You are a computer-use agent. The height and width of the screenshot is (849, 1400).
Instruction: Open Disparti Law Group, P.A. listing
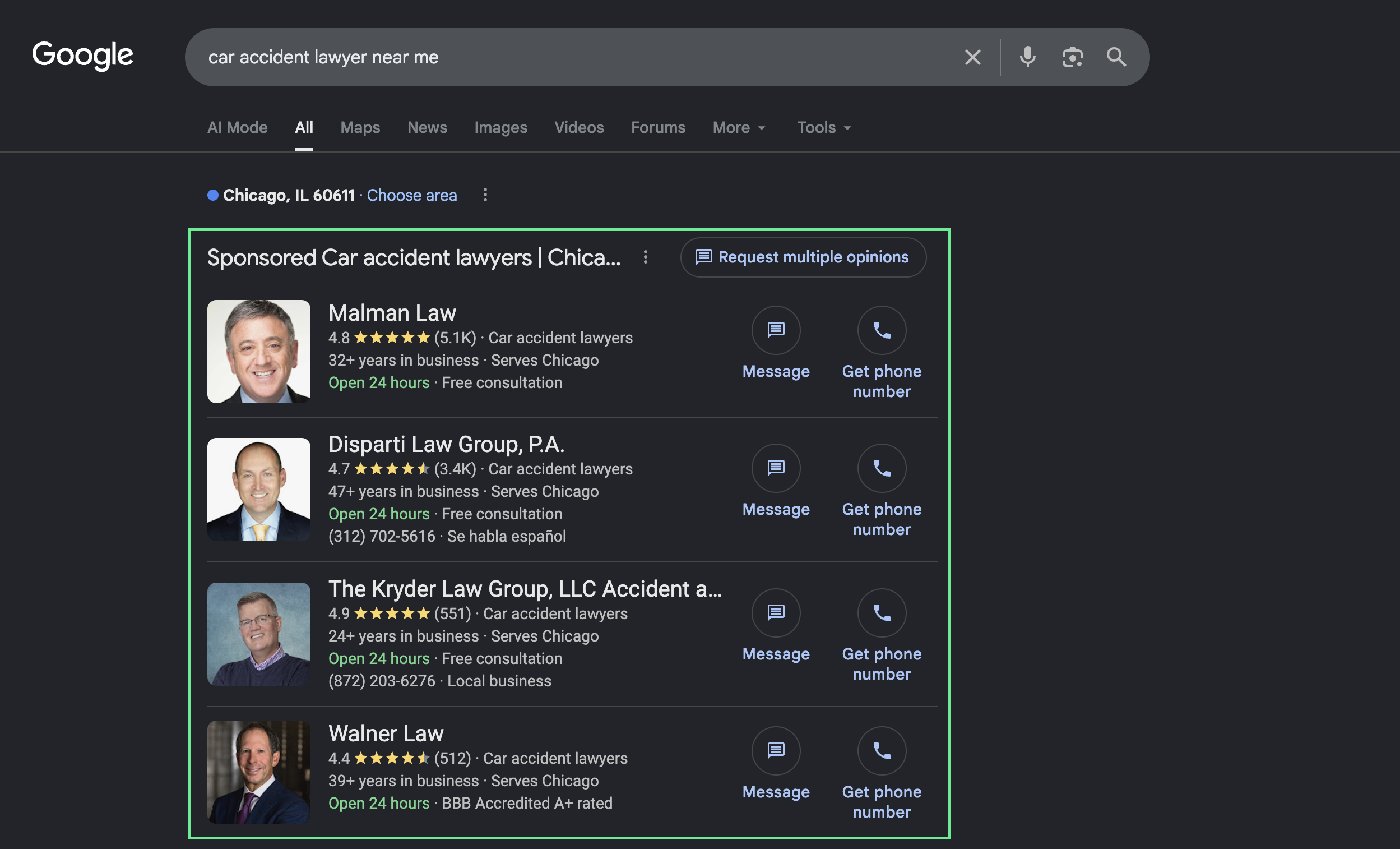pos(447,444)
